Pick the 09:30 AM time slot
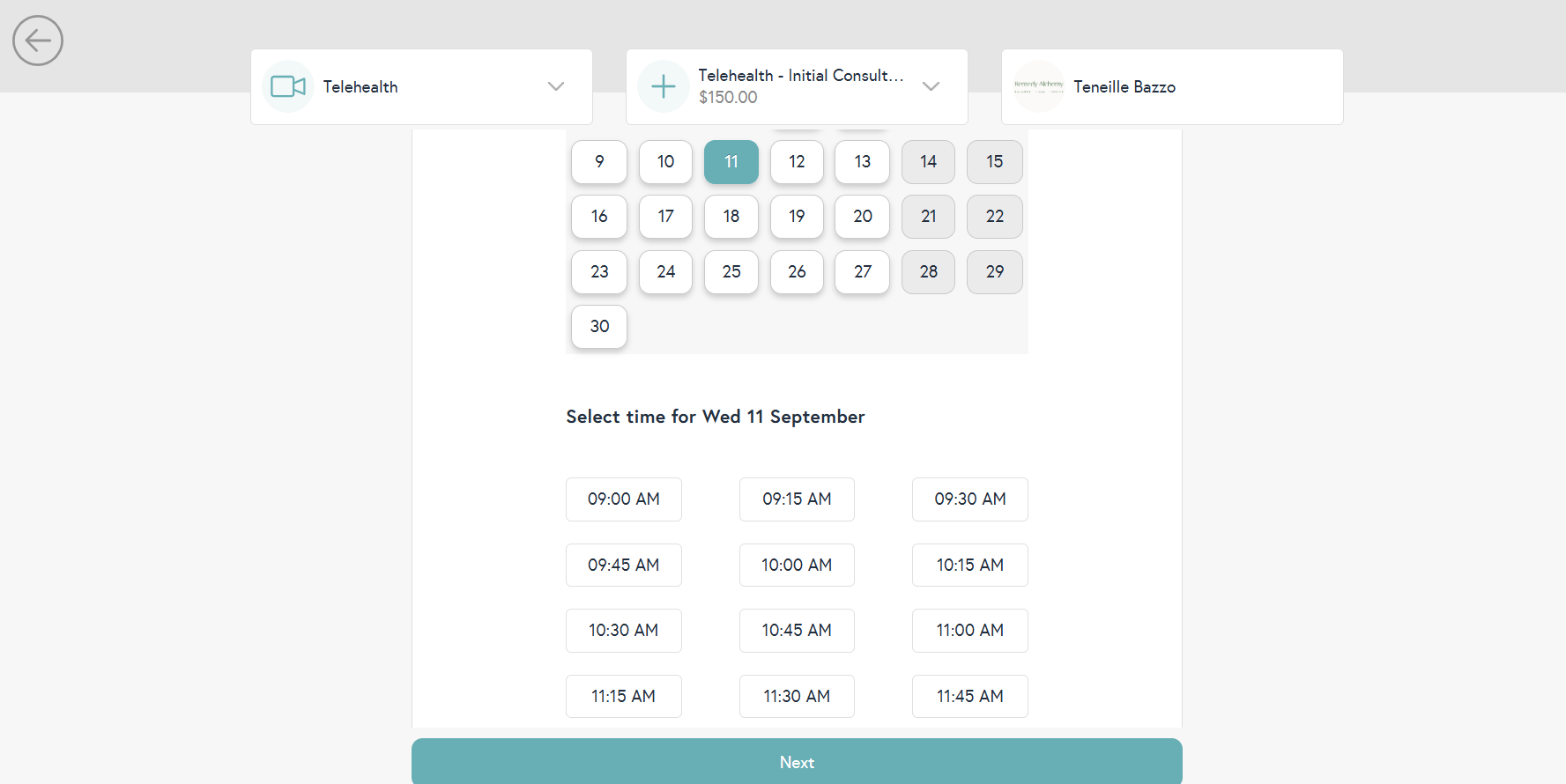1566x784 pixels. point(969,499)
